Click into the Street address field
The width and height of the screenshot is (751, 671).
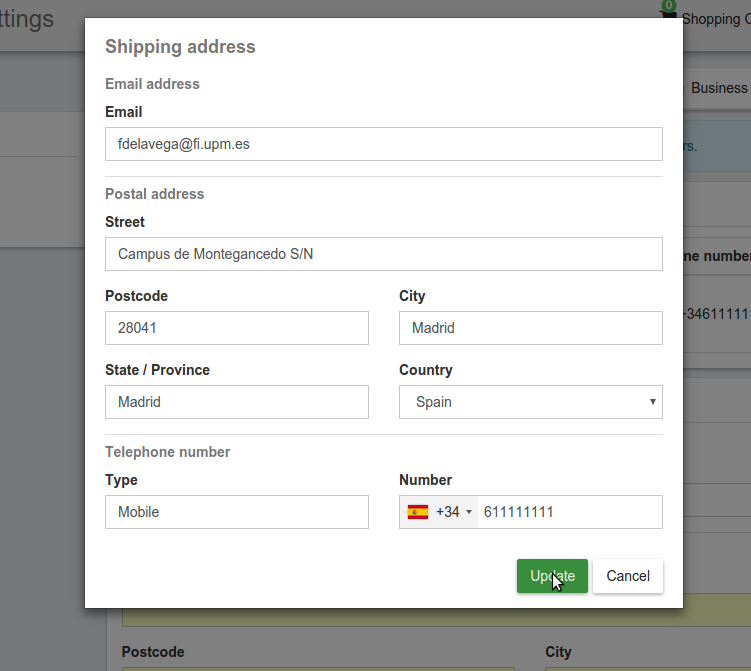point(384,254)
